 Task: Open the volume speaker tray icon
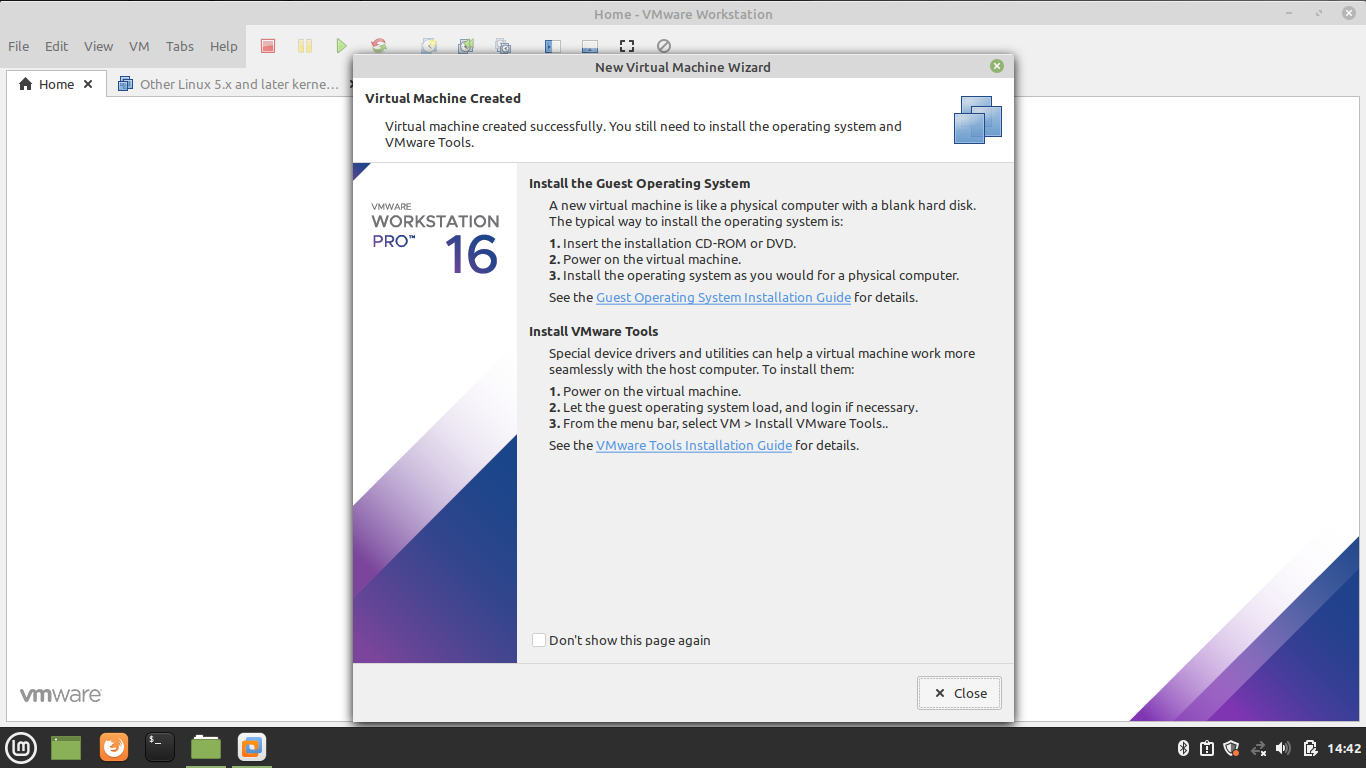coord(1284,748)
